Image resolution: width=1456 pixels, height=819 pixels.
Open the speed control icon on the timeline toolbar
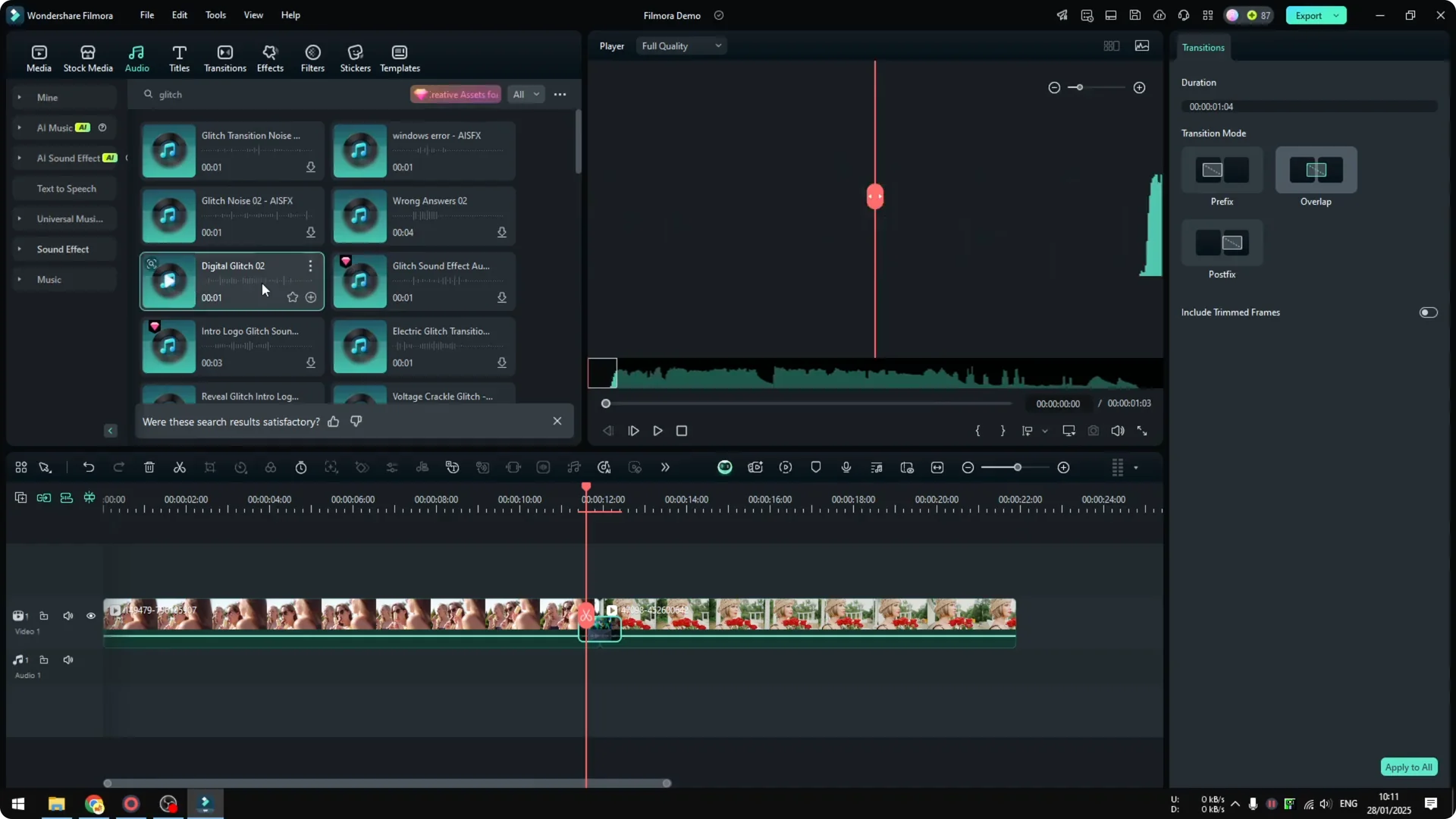[240, 467]
